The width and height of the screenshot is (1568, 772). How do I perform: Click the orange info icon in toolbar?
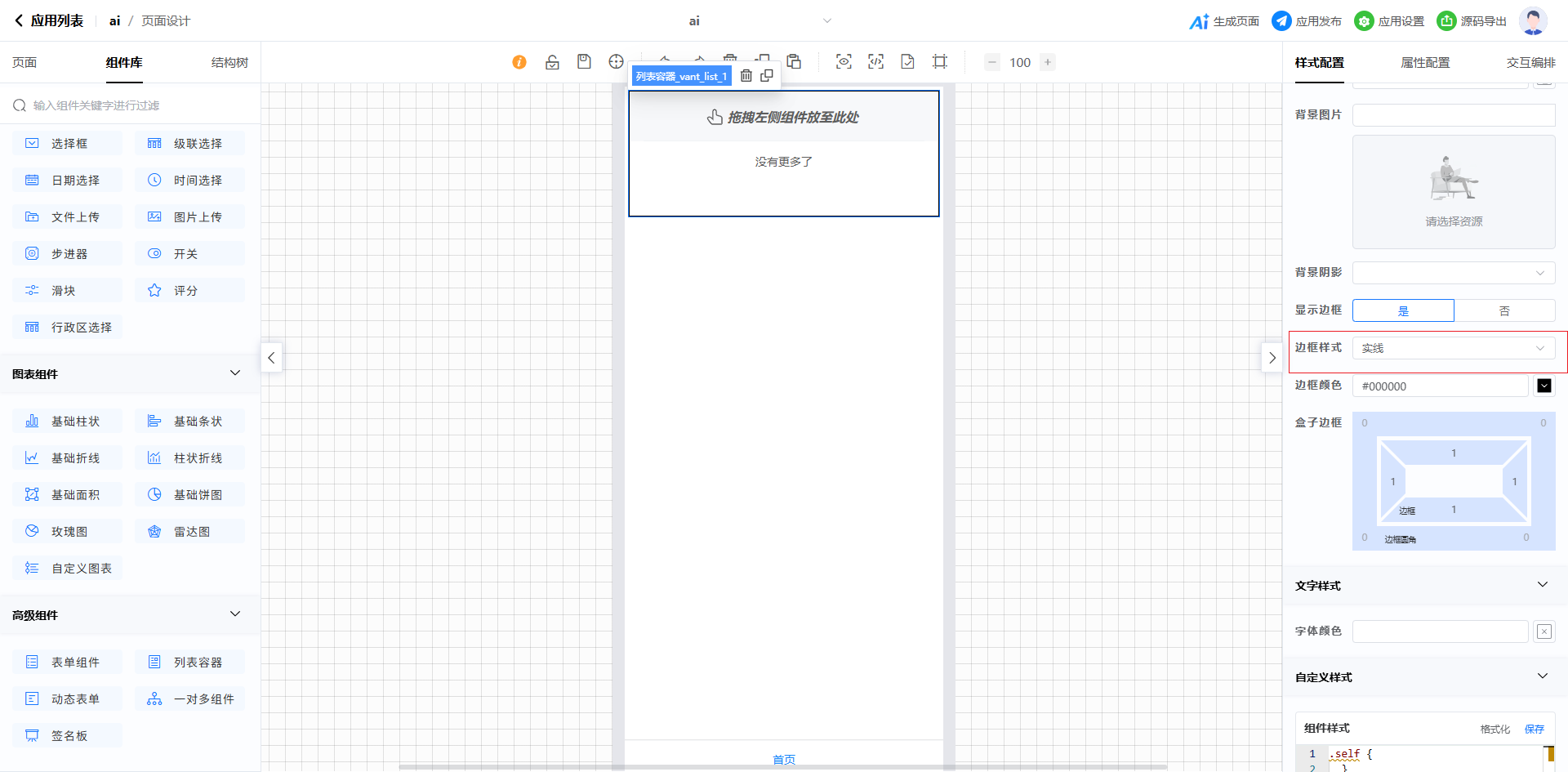pyautogui.click(x=519, y=62)
